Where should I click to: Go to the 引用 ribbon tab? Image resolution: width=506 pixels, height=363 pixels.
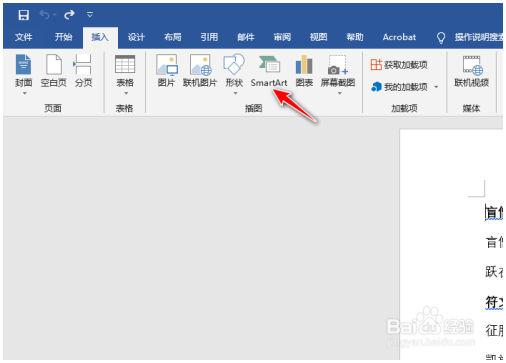209,37
